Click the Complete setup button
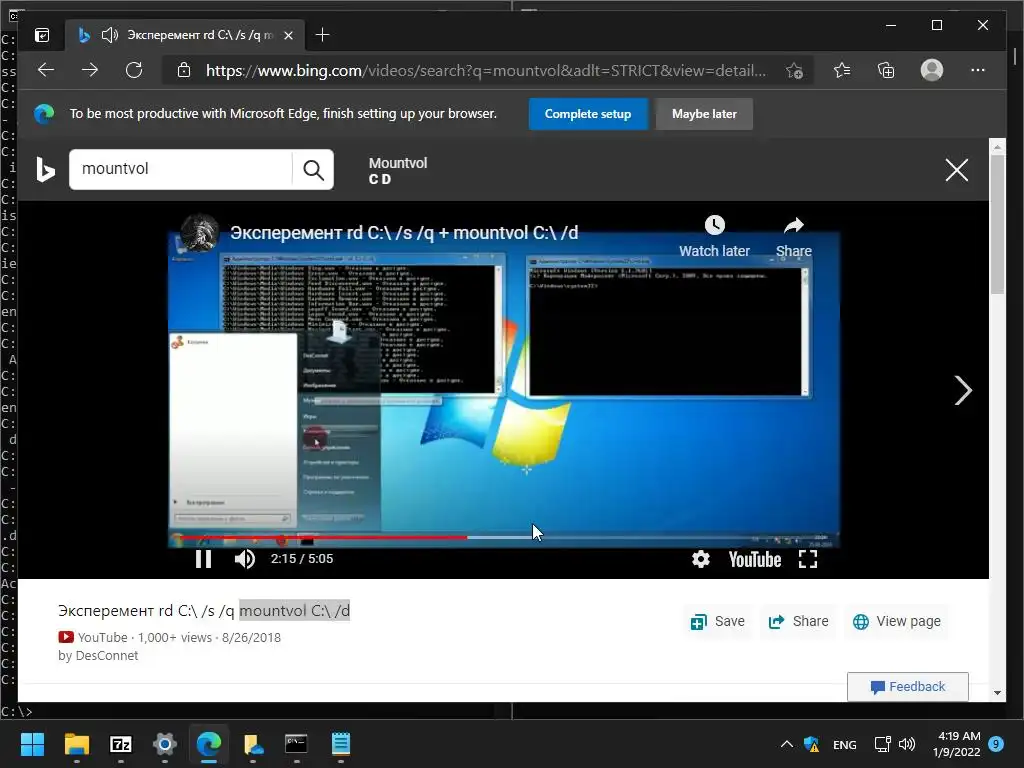Image resolution: width=1024 pixels, height=768 pixels. pos(588,114)
